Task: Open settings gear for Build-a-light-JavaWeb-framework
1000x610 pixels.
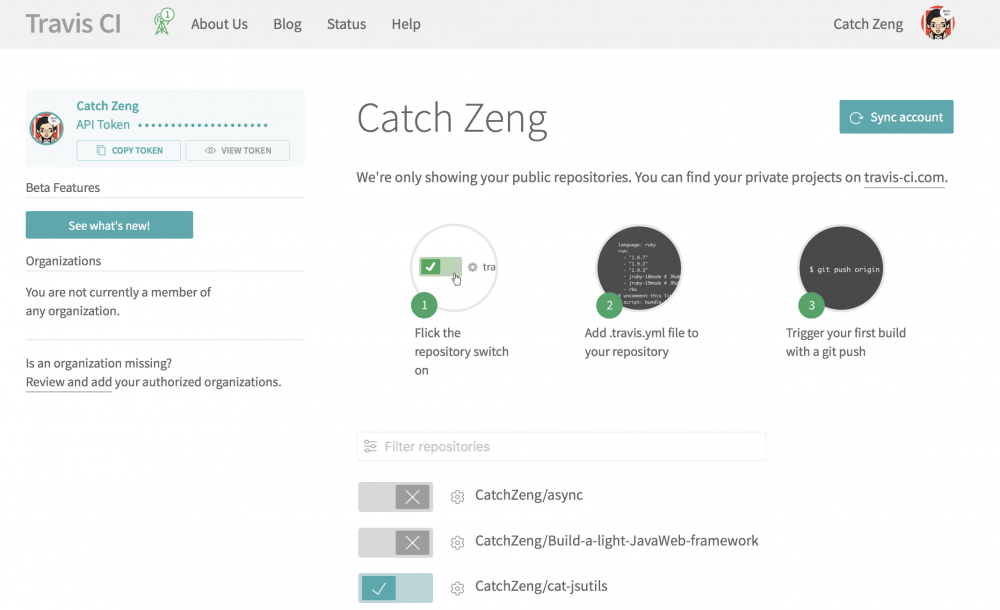Action: coord(458,542)
